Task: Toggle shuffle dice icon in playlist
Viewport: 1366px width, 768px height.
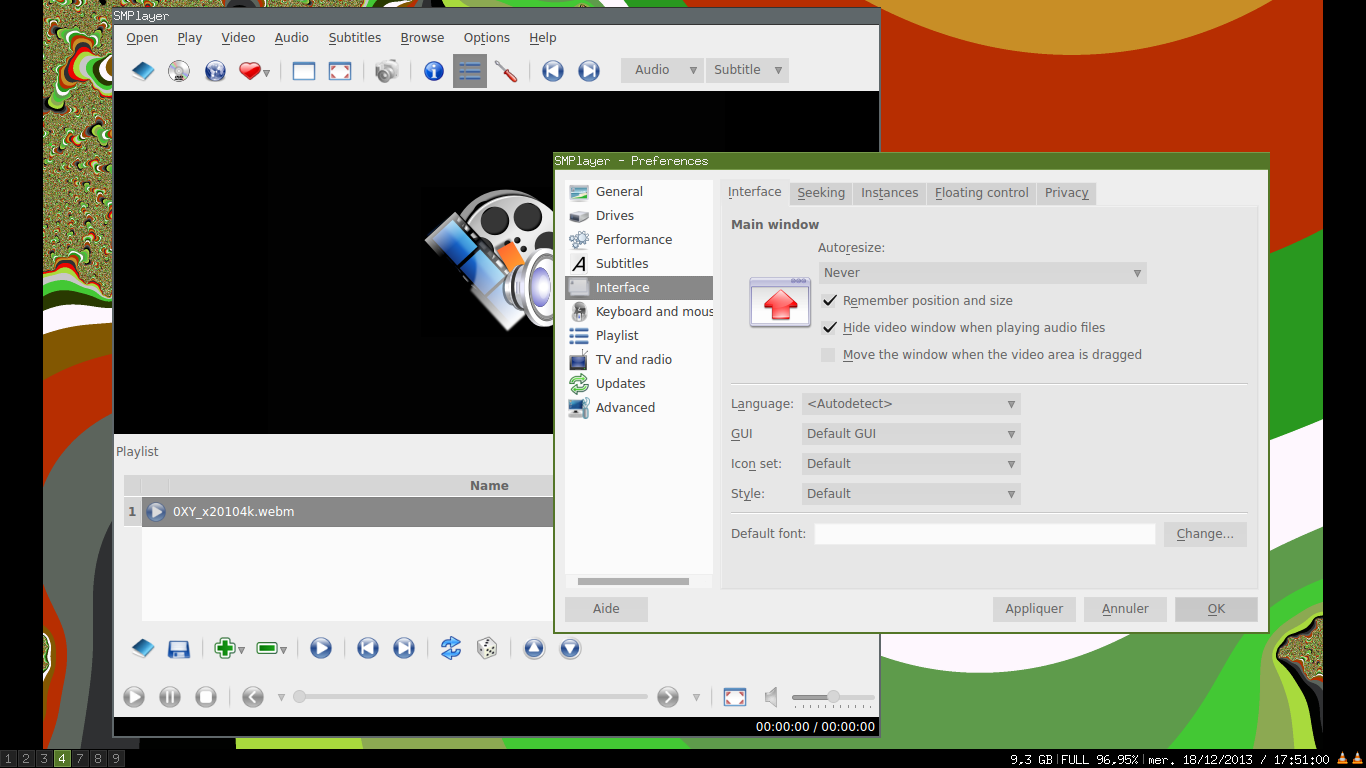Action: pyautogui.click(x=487, y=649)
